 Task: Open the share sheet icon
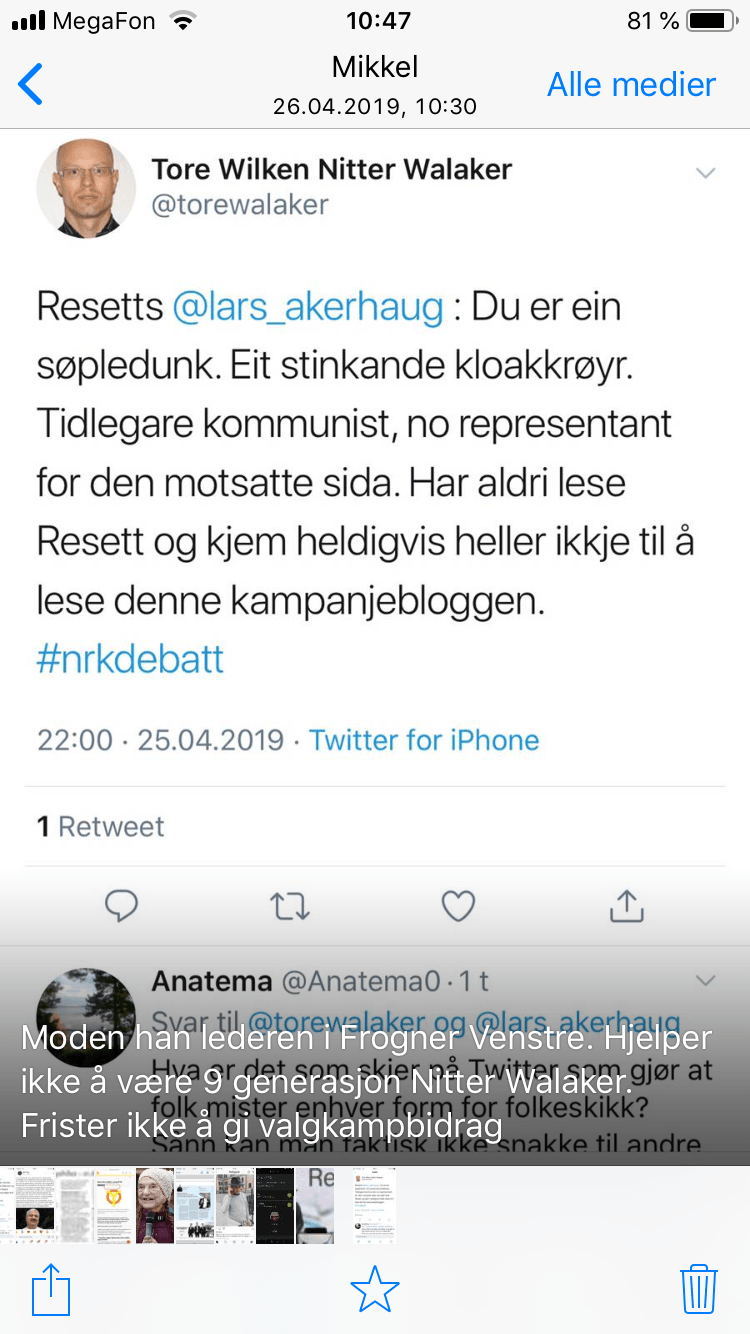[x=51, y=1289]
